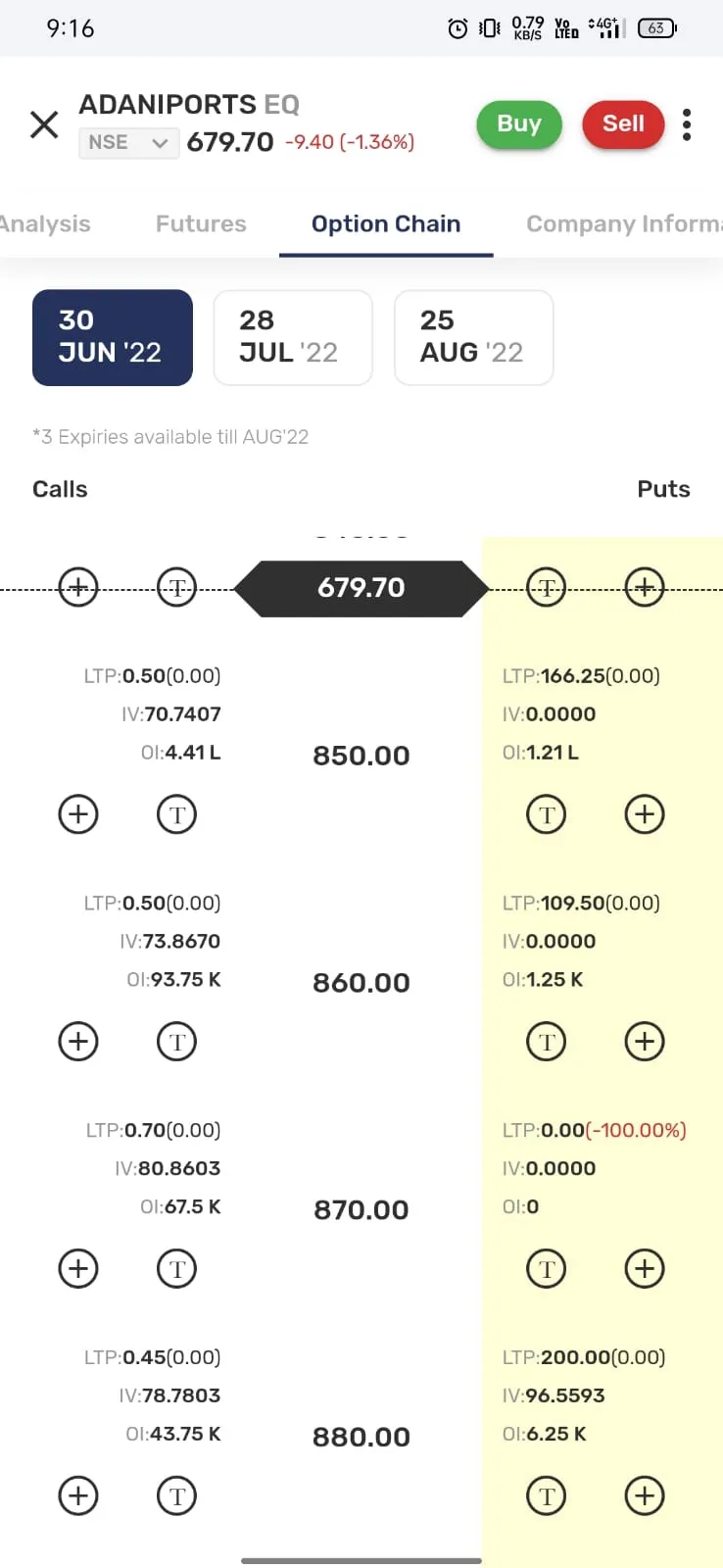Tap the red Sell button
Image resolution: width=723 pixels, height=1568 pixels.
click(x=623, y=124)
